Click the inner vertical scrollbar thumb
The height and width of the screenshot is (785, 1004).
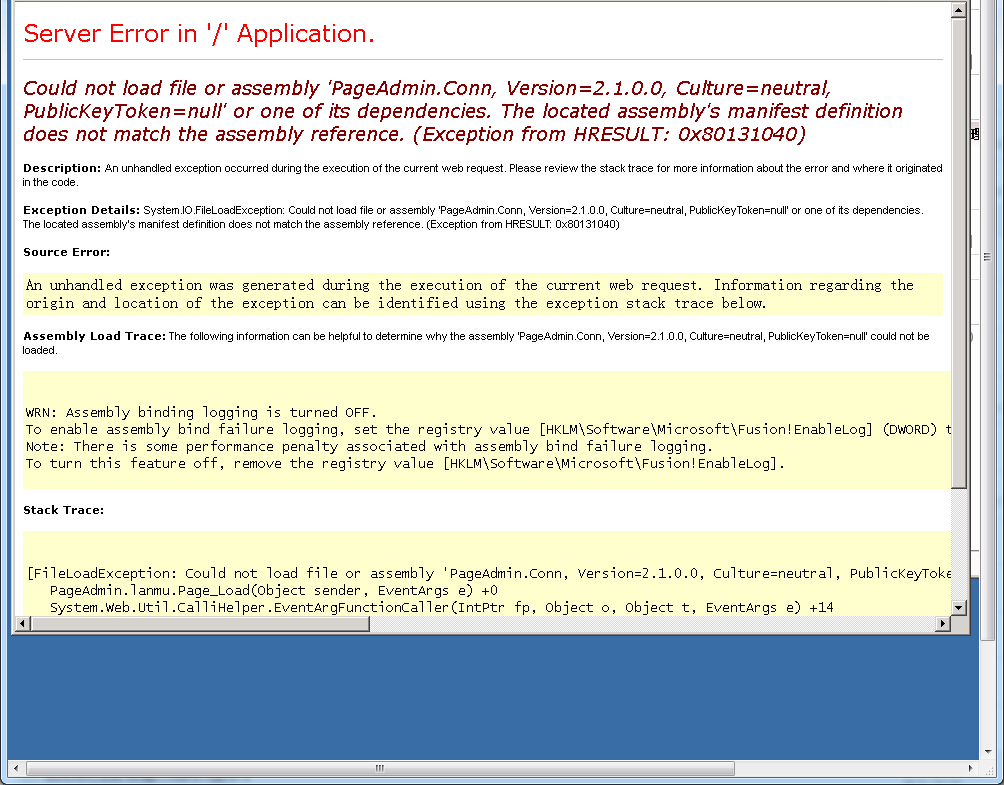(x=959, y=250)
